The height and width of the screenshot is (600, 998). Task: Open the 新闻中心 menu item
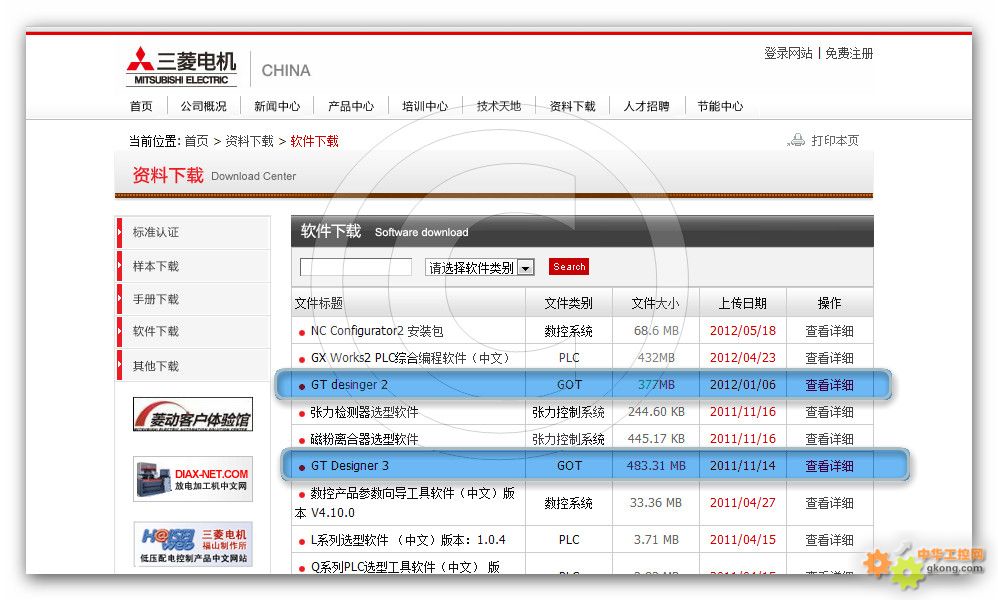point(278,106)
